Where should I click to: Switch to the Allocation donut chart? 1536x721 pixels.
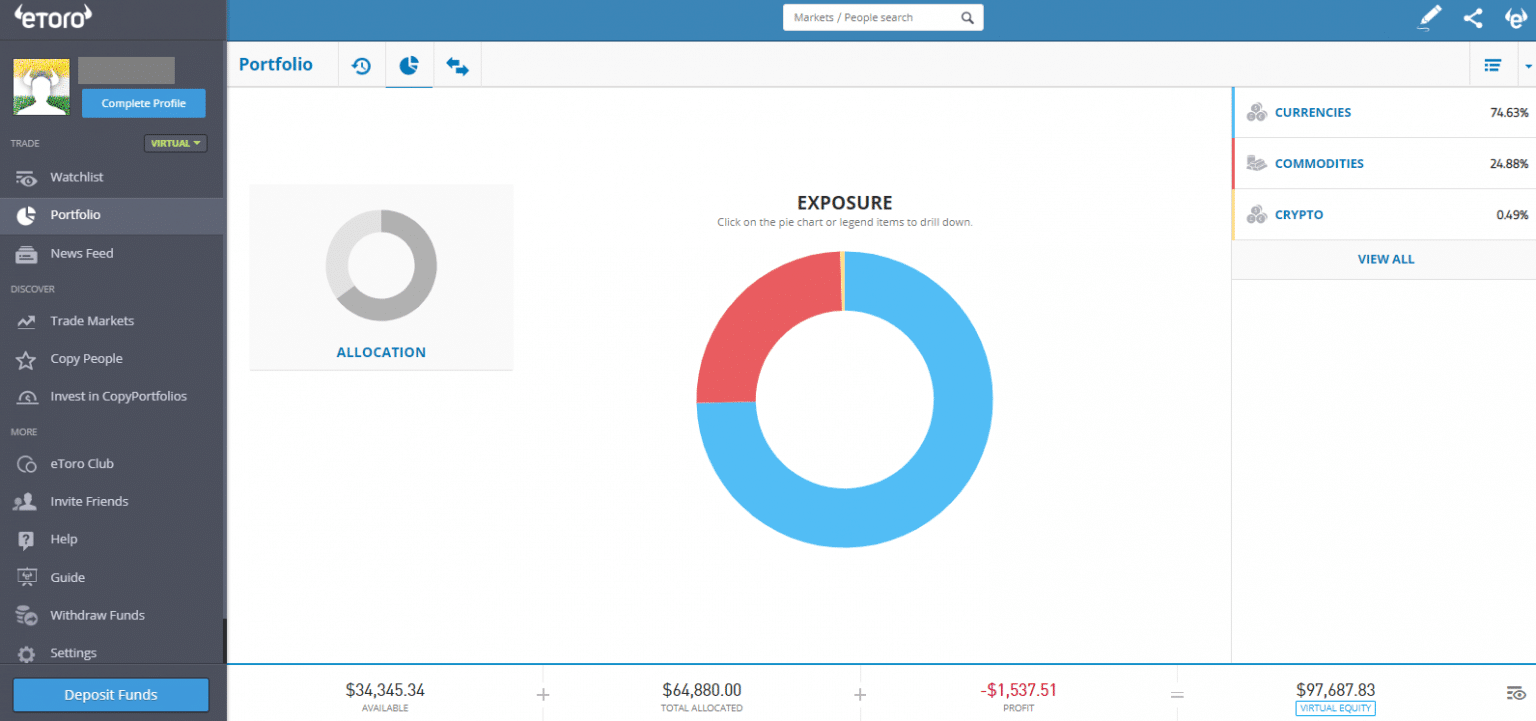(381, 265)
